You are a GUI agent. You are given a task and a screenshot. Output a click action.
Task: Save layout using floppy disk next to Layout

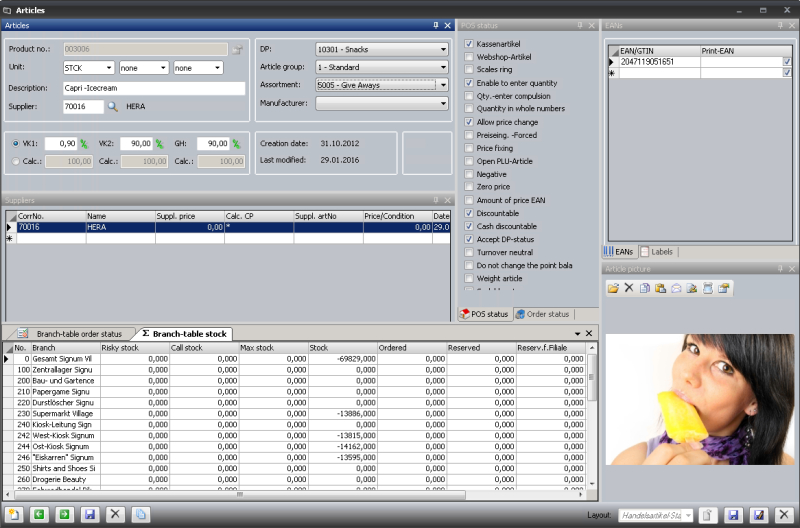[x=733, y=515]
